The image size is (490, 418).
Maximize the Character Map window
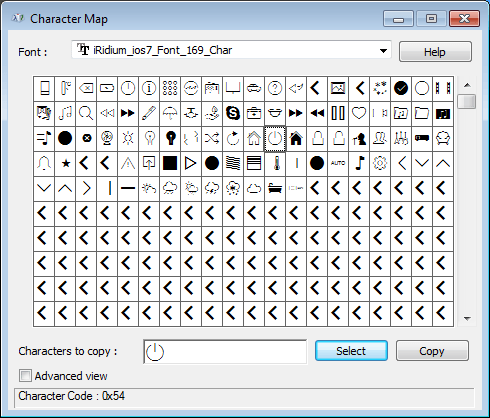(x=431, y=19)
